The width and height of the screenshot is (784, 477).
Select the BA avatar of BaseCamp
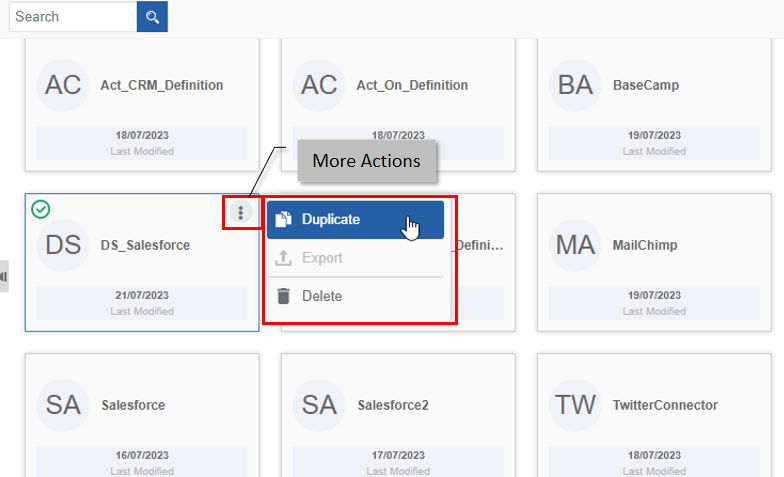click(x=575, y=85)
